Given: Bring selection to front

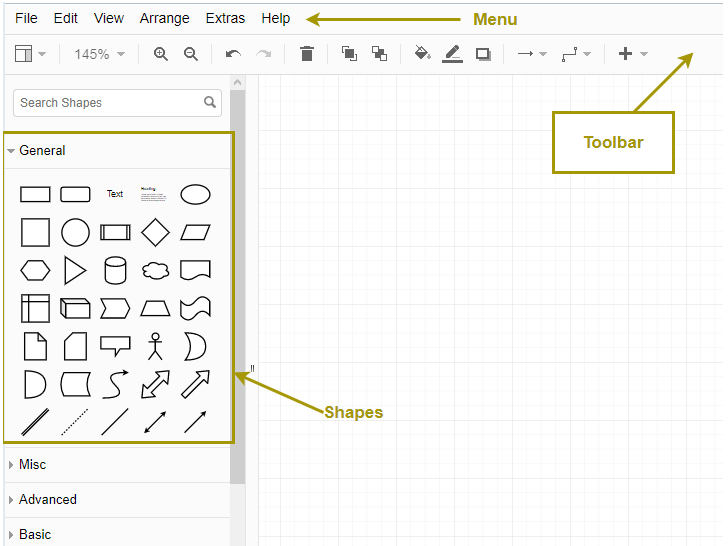Looking at the screenshot, I should point(349,54).
